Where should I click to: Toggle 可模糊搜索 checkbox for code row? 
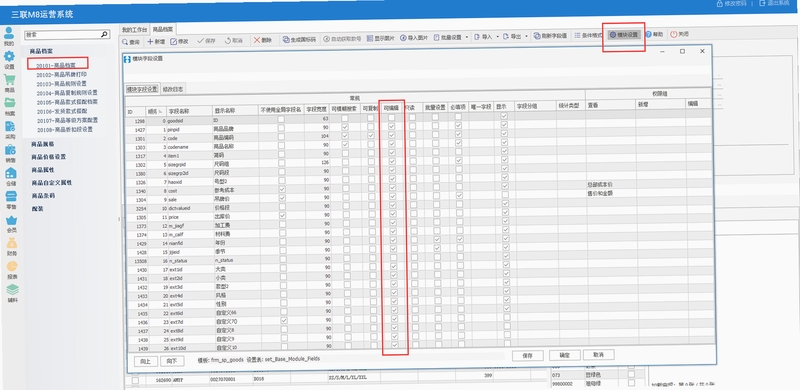(x=345, y=135)
